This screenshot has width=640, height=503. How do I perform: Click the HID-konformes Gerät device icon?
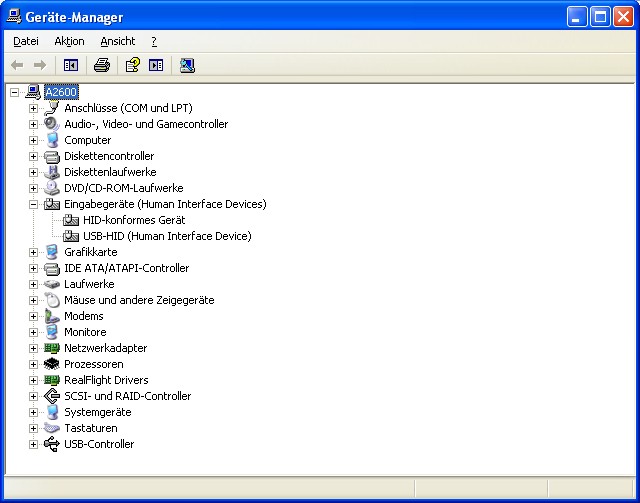pos(71,220)
